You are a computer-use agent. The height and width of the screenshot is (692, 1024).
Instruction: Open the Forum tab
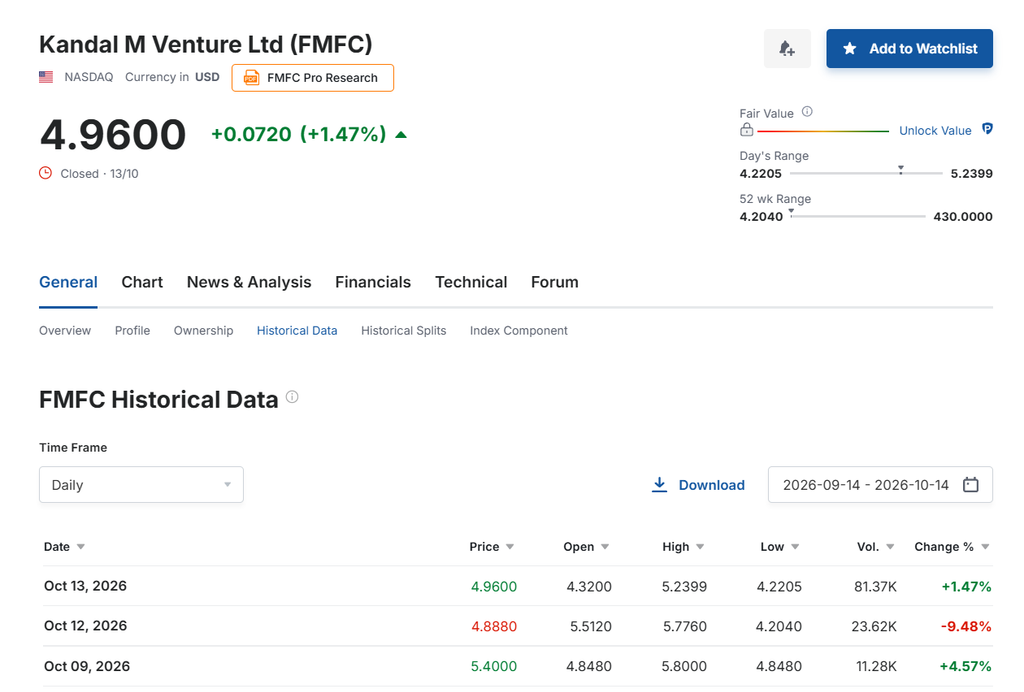[554, 282]
